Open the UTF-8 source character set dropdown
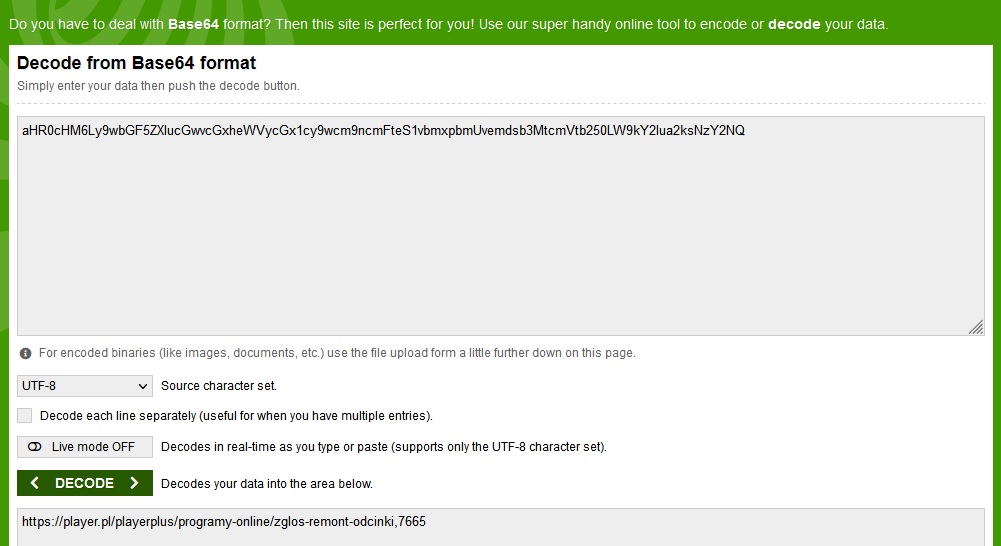Screen dimensions: 1001x546 (x=85, y=386)
